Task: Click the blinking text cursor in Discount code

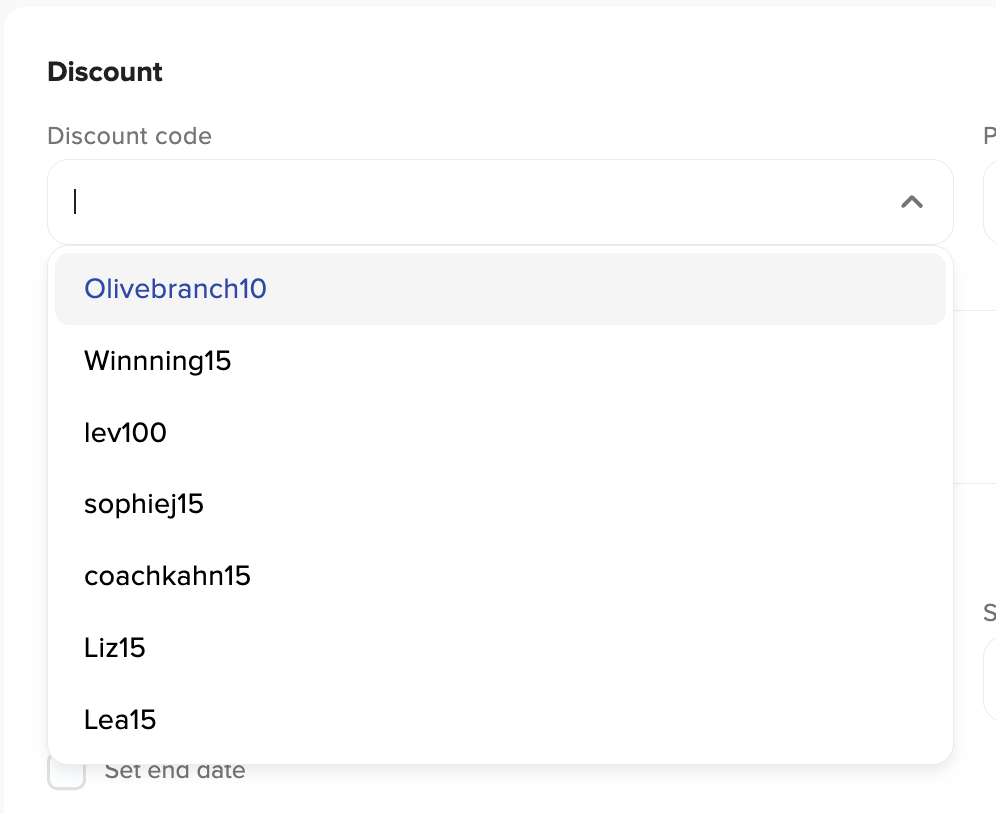Action: point(75,202)
